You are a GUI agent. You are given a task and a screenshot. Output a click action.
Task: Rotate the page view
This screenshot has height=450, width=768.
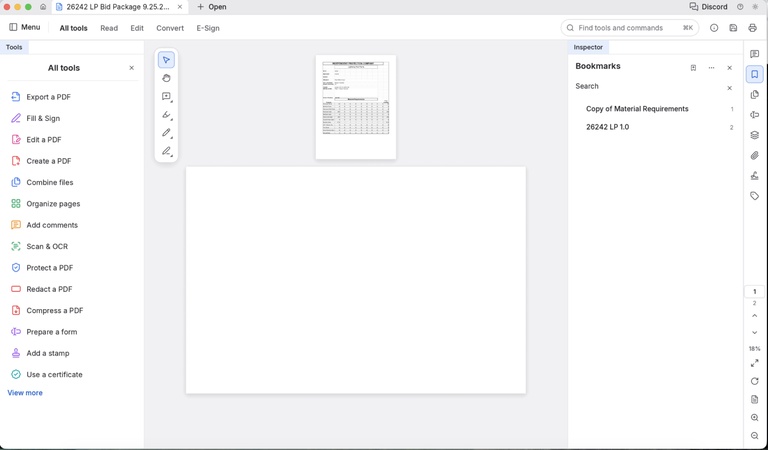[x=754, y=381]
